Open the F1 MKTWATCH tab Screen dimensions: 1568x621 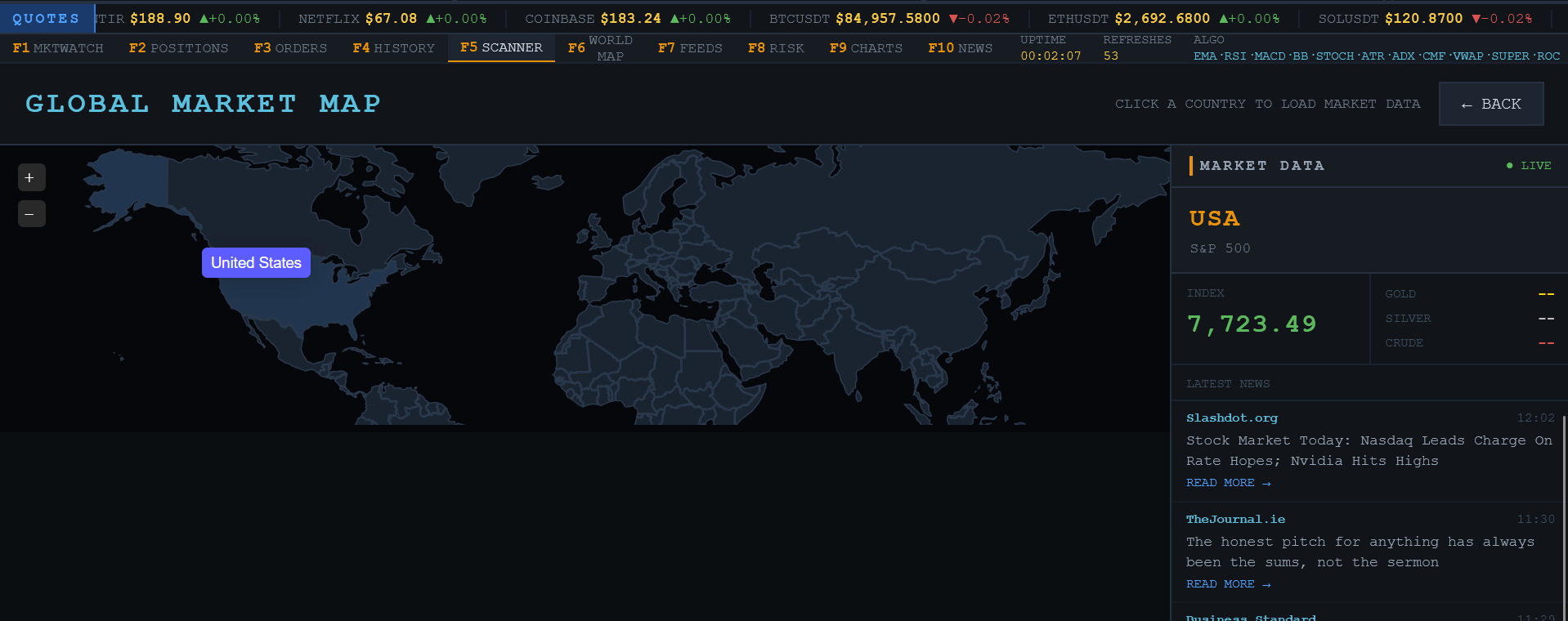[x=58, y=48]
